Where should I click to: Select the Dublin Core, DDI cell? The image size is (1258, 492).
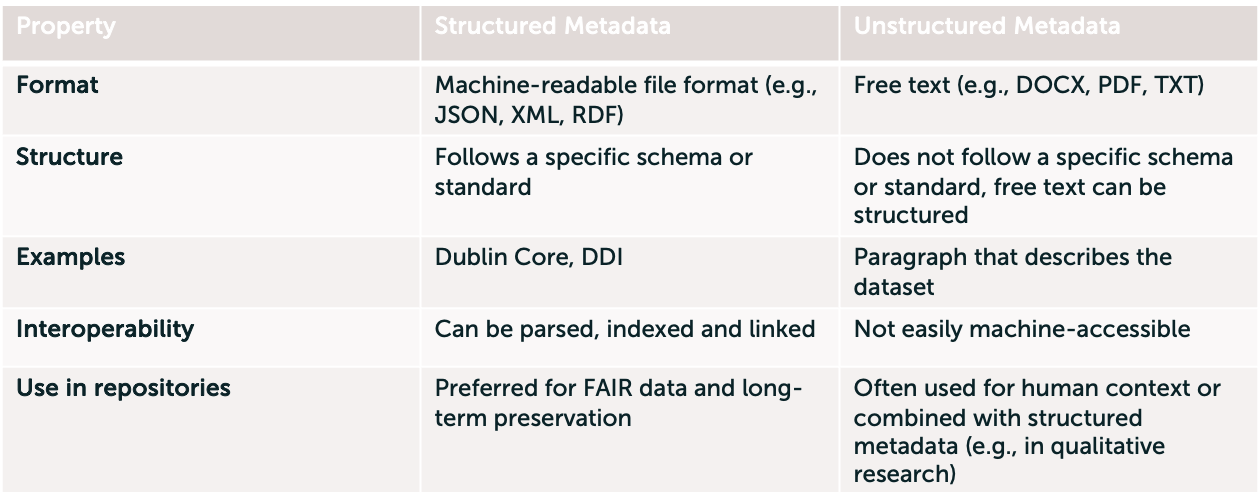pyautogui.click(x=527, y=258)
